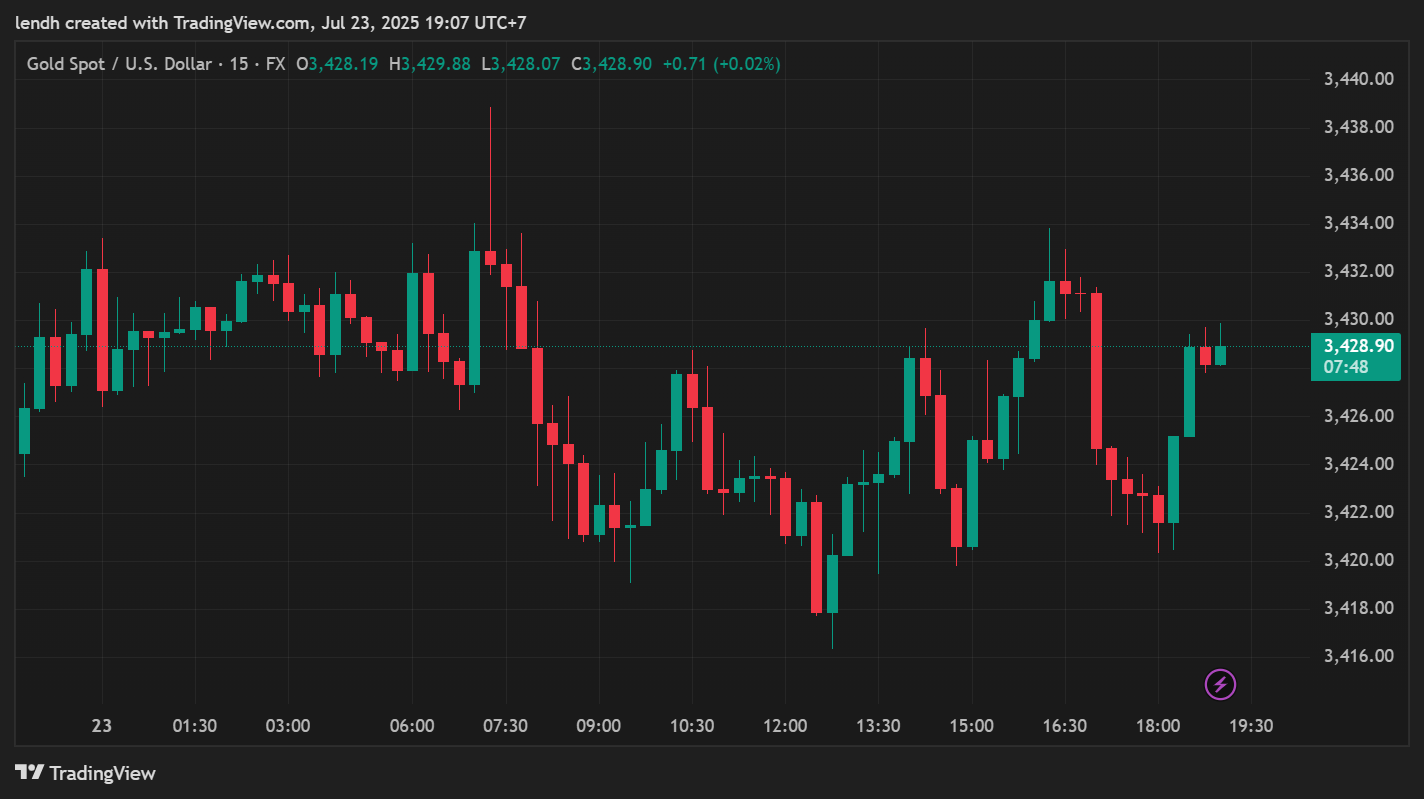
Task: Click the 18:00 time axis label
Action: tap(1157, 726)
